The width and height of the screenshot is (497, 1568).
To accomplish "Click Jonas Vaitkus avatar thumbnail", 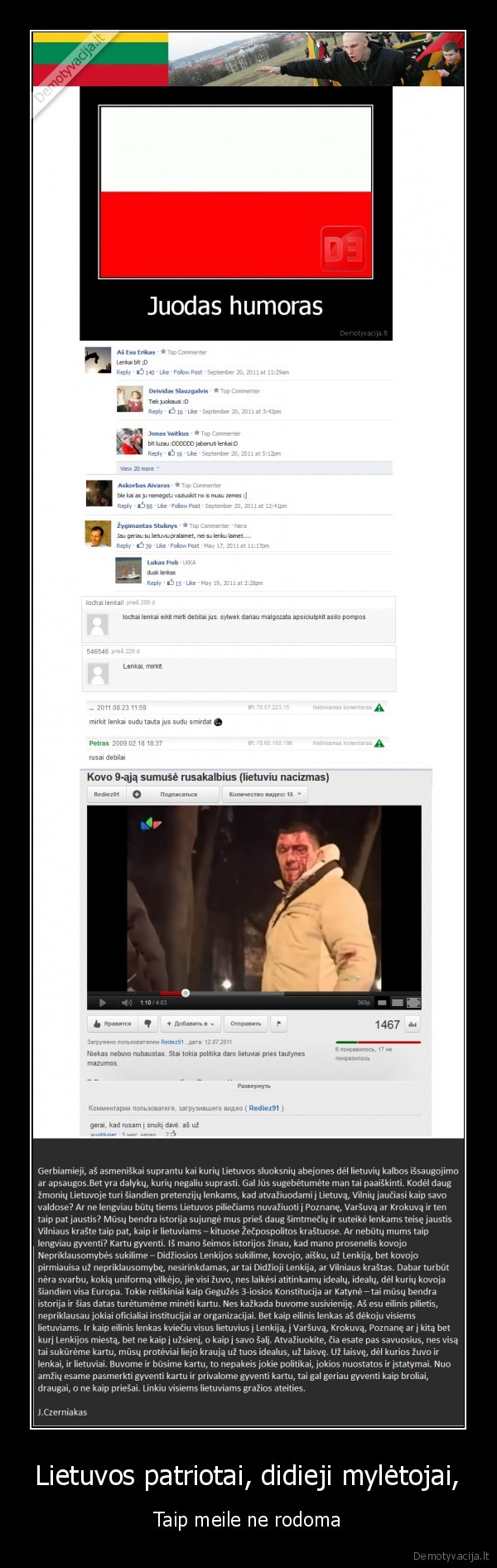I will click(x=130, y=441).
